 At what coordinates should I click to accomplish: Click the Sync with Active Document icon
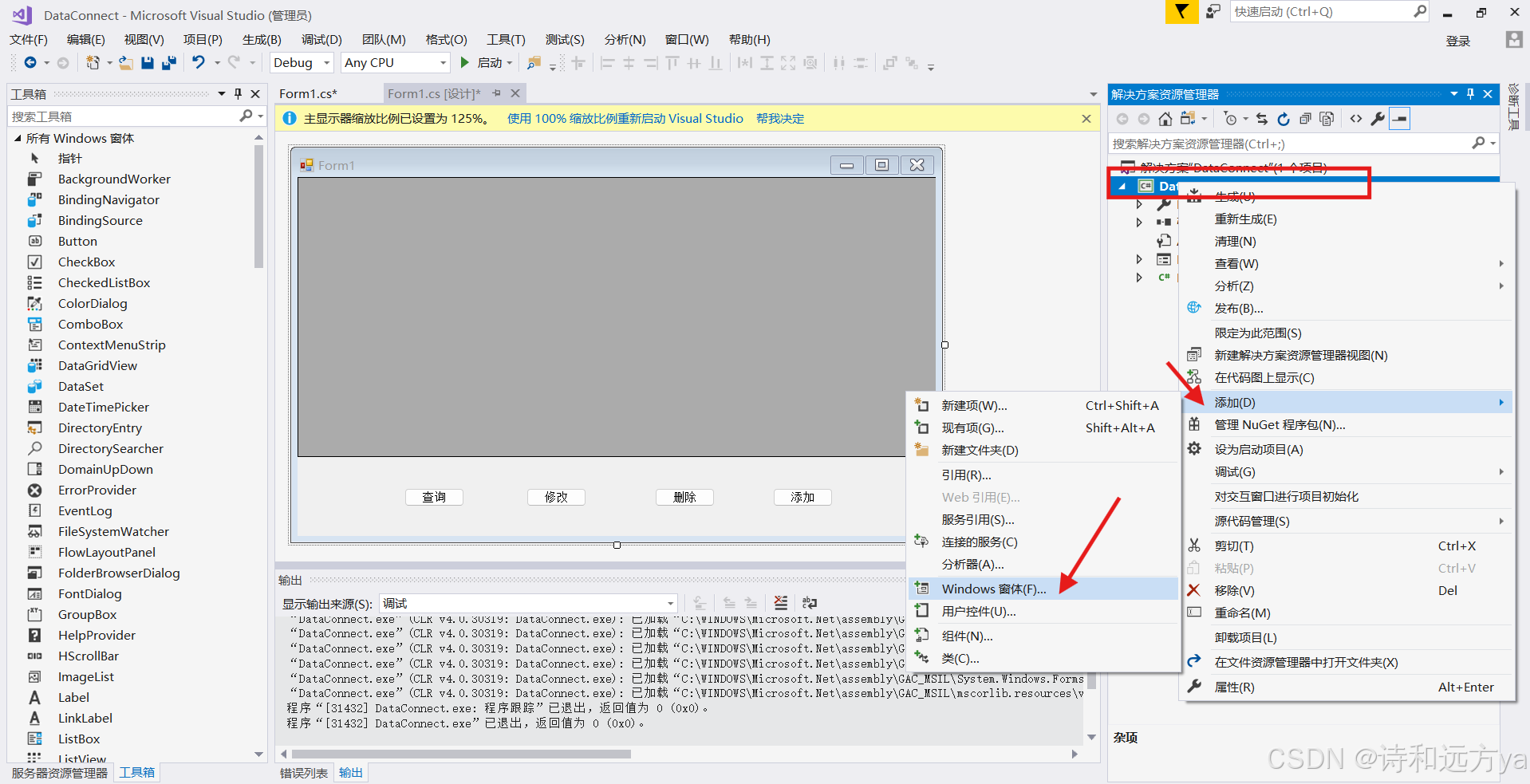click(x=1262, y=119)
